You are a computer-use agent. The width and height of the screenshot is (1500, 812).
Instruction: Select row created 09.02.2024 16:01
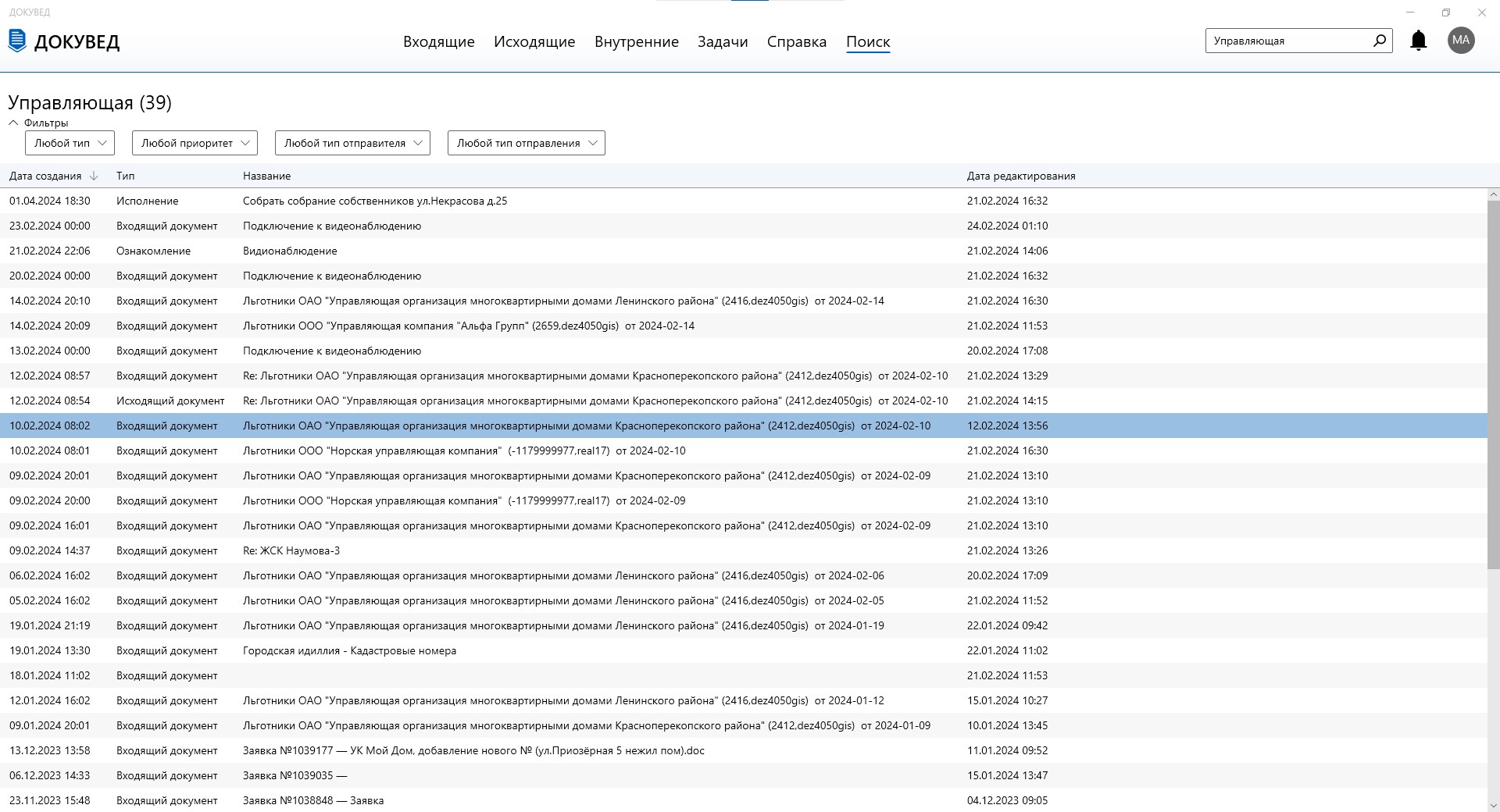[743, 525]
